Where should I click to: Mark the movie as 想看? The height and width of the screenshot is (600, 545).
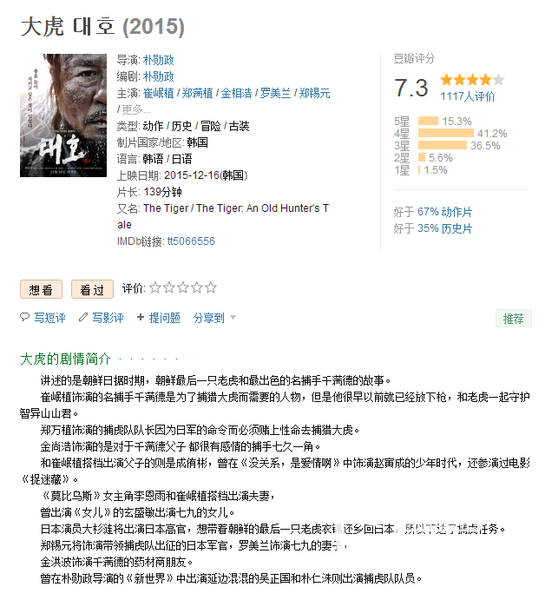[41, 289]
